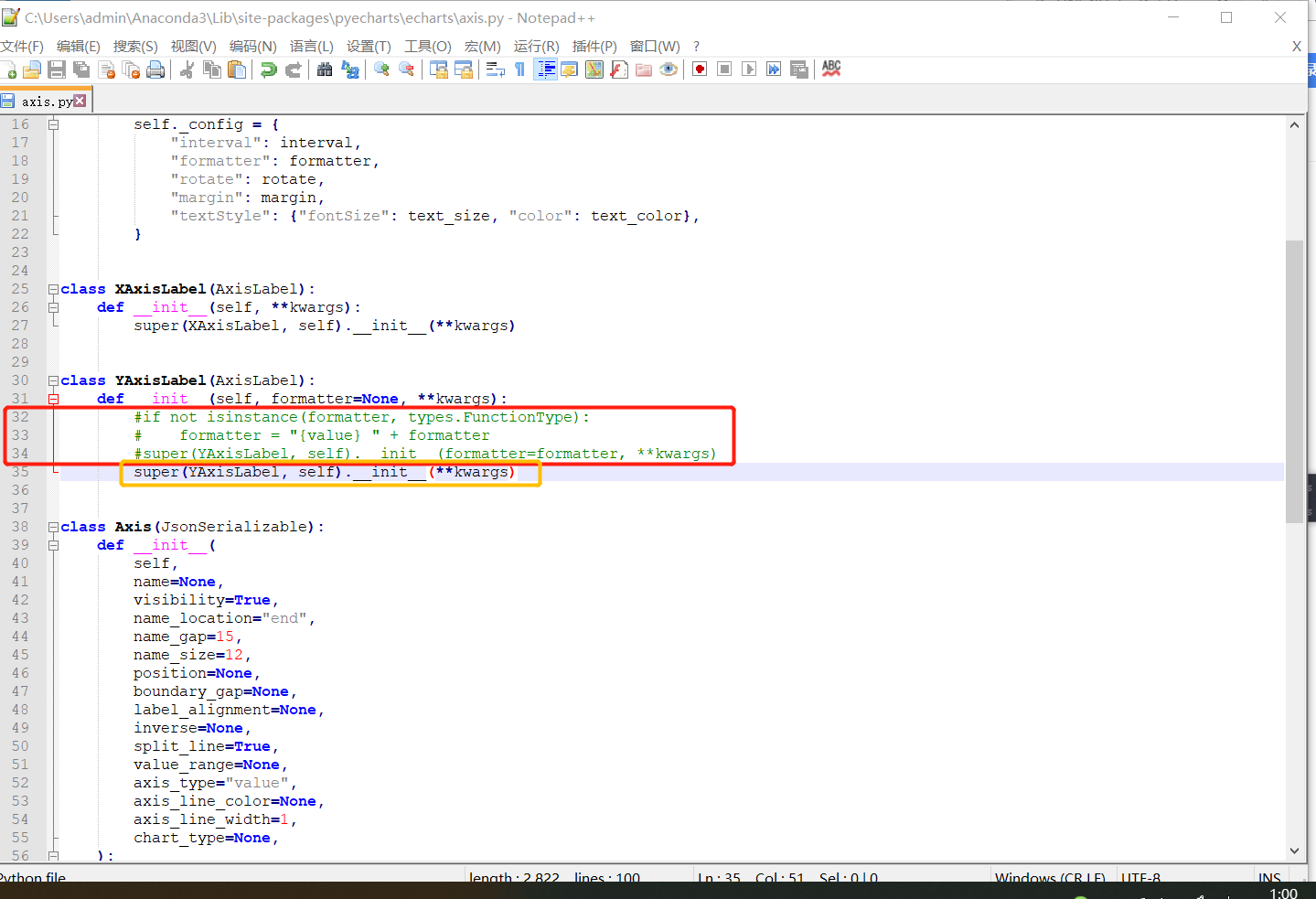
Task: Click the Paste clipboard icon
Action: [x=237, y=70]
